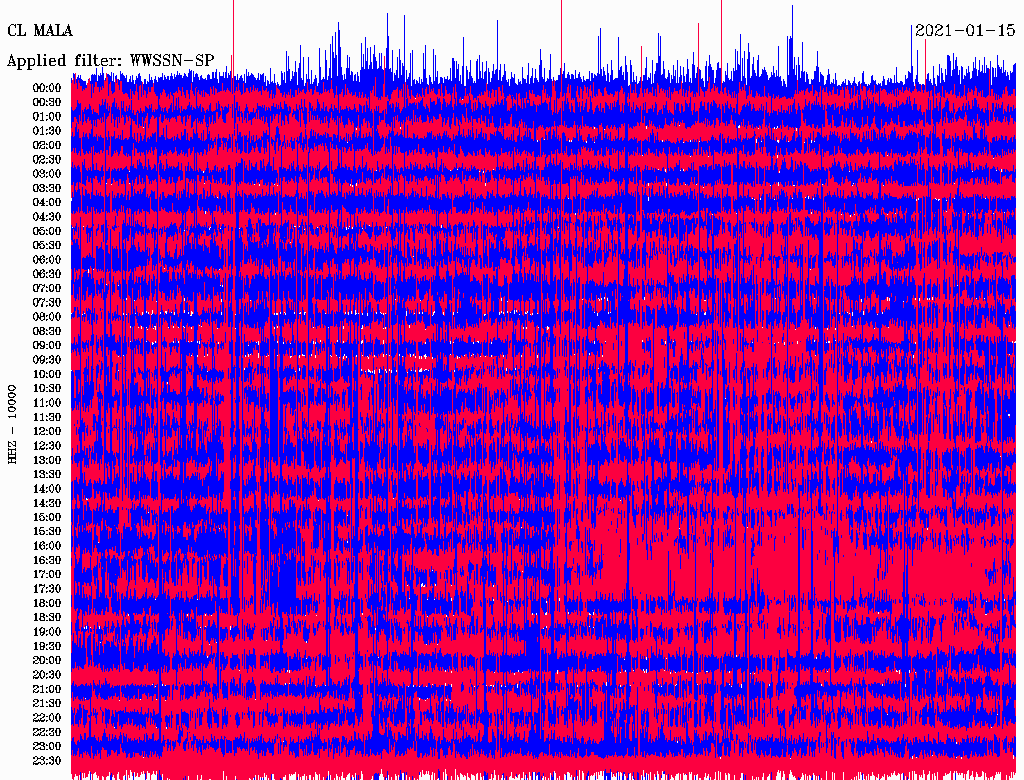Select the 15:30 time row label

(47, 532)
